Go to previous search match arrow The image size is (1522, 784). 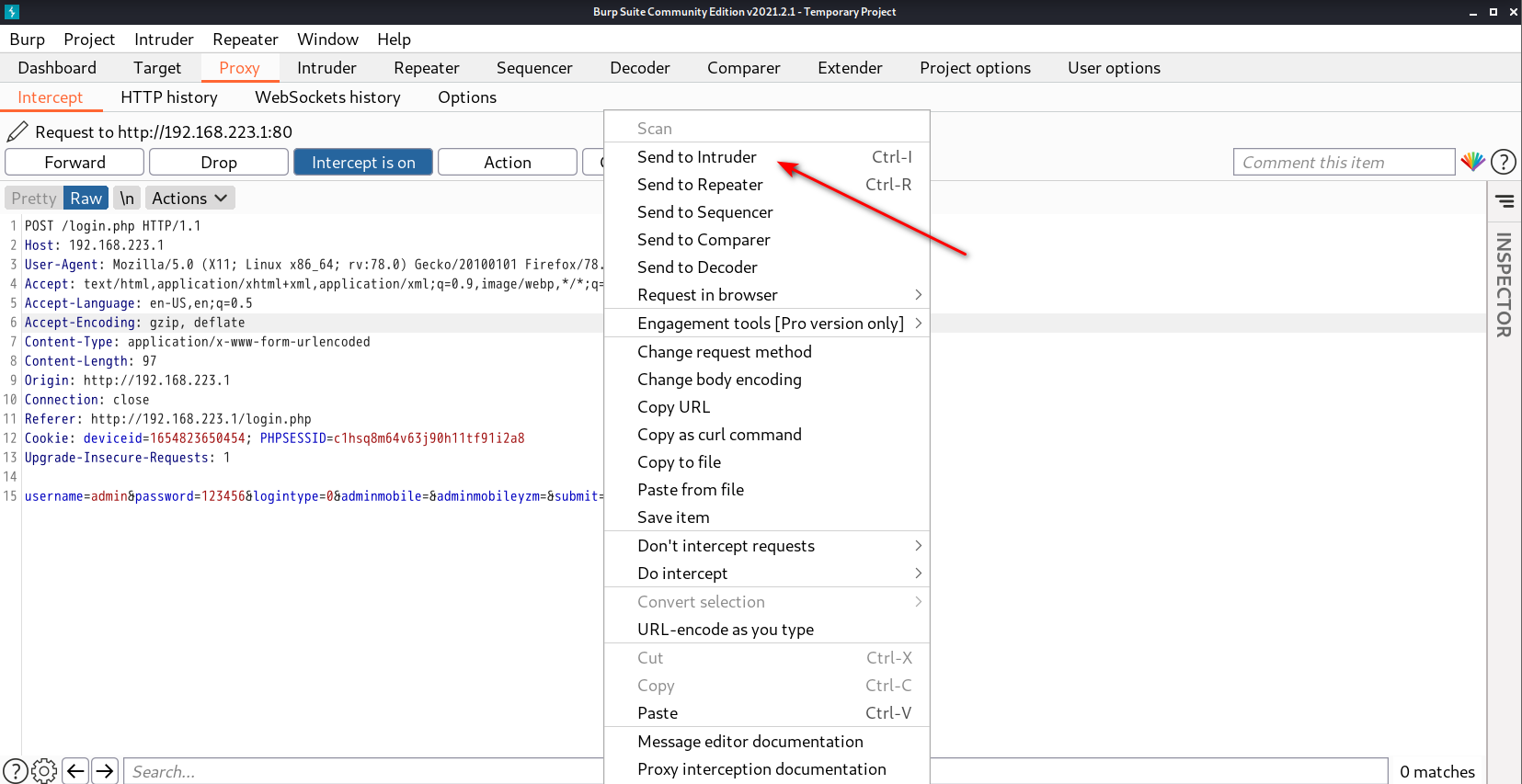point(75,771)
